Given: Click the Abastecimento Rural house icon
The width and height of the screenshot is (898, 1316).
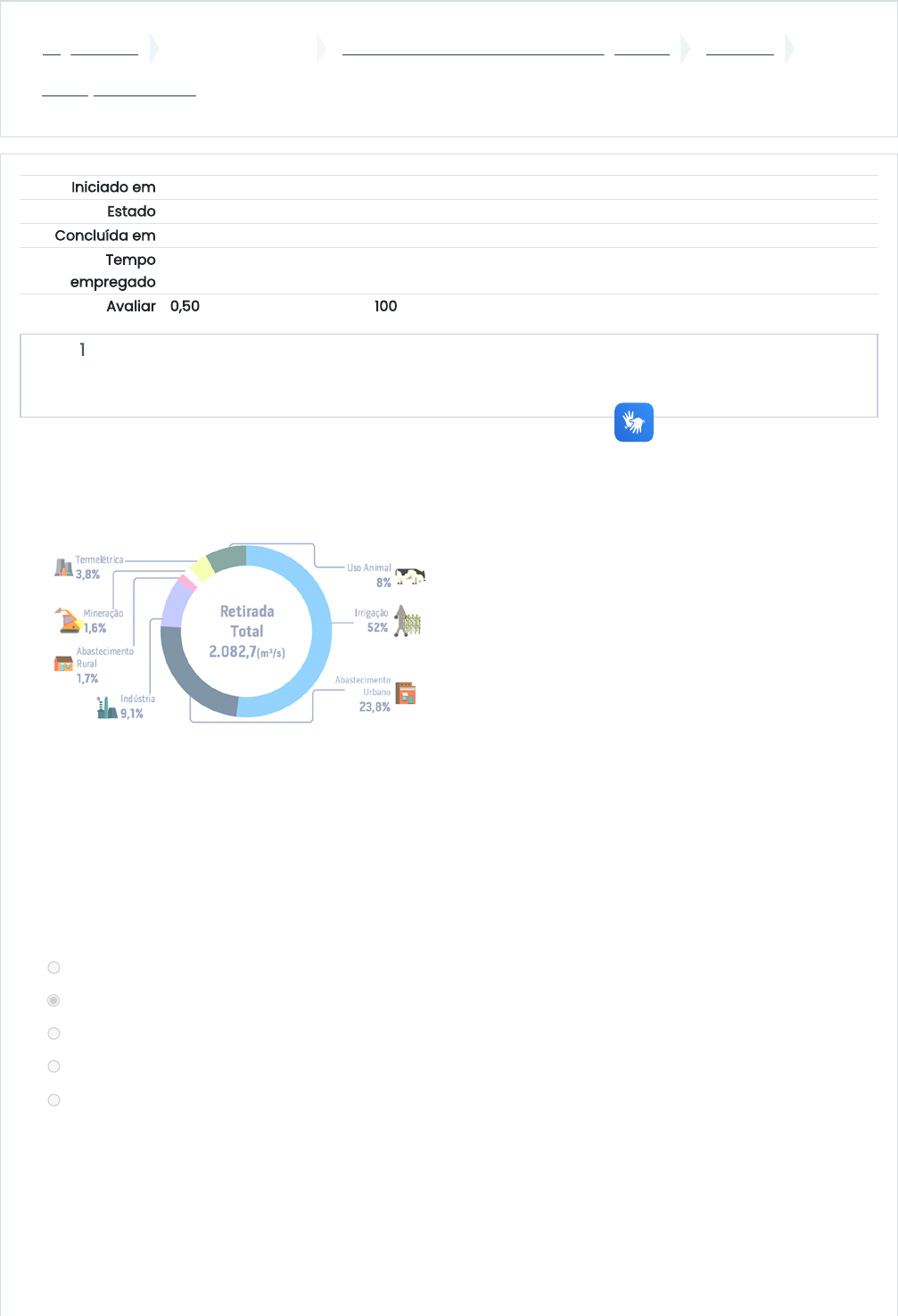Looking at the screenshot, I should [x=63, y=664].
